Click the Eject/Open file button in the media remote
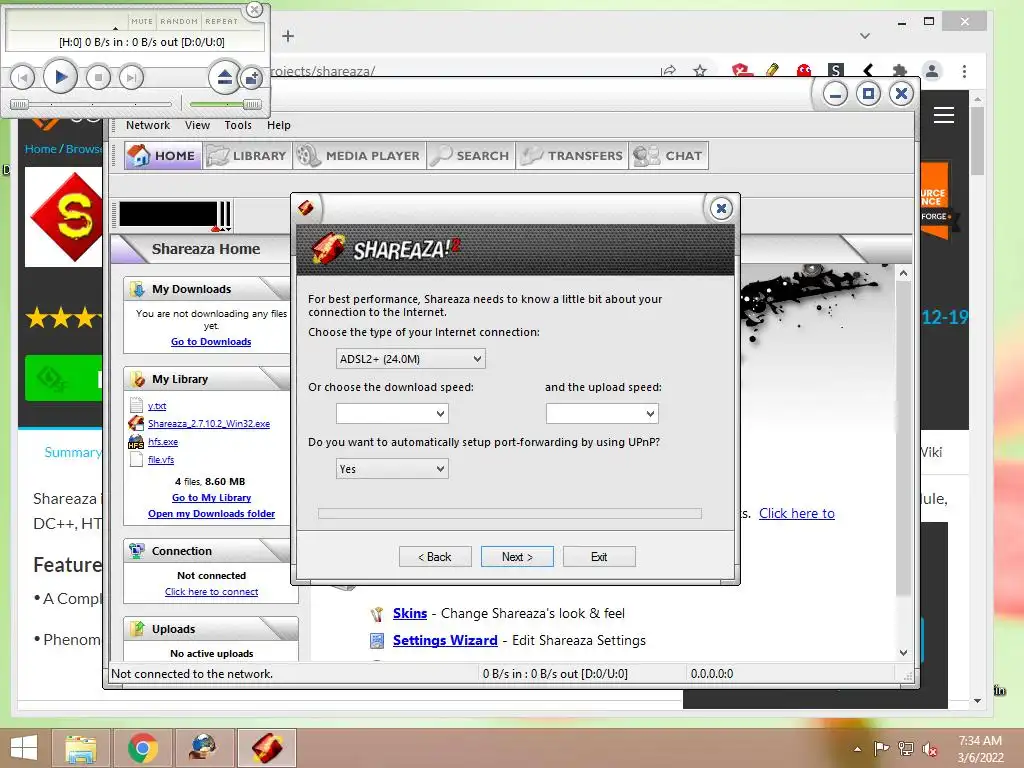 pyautogui.click(x=225, y=78)
